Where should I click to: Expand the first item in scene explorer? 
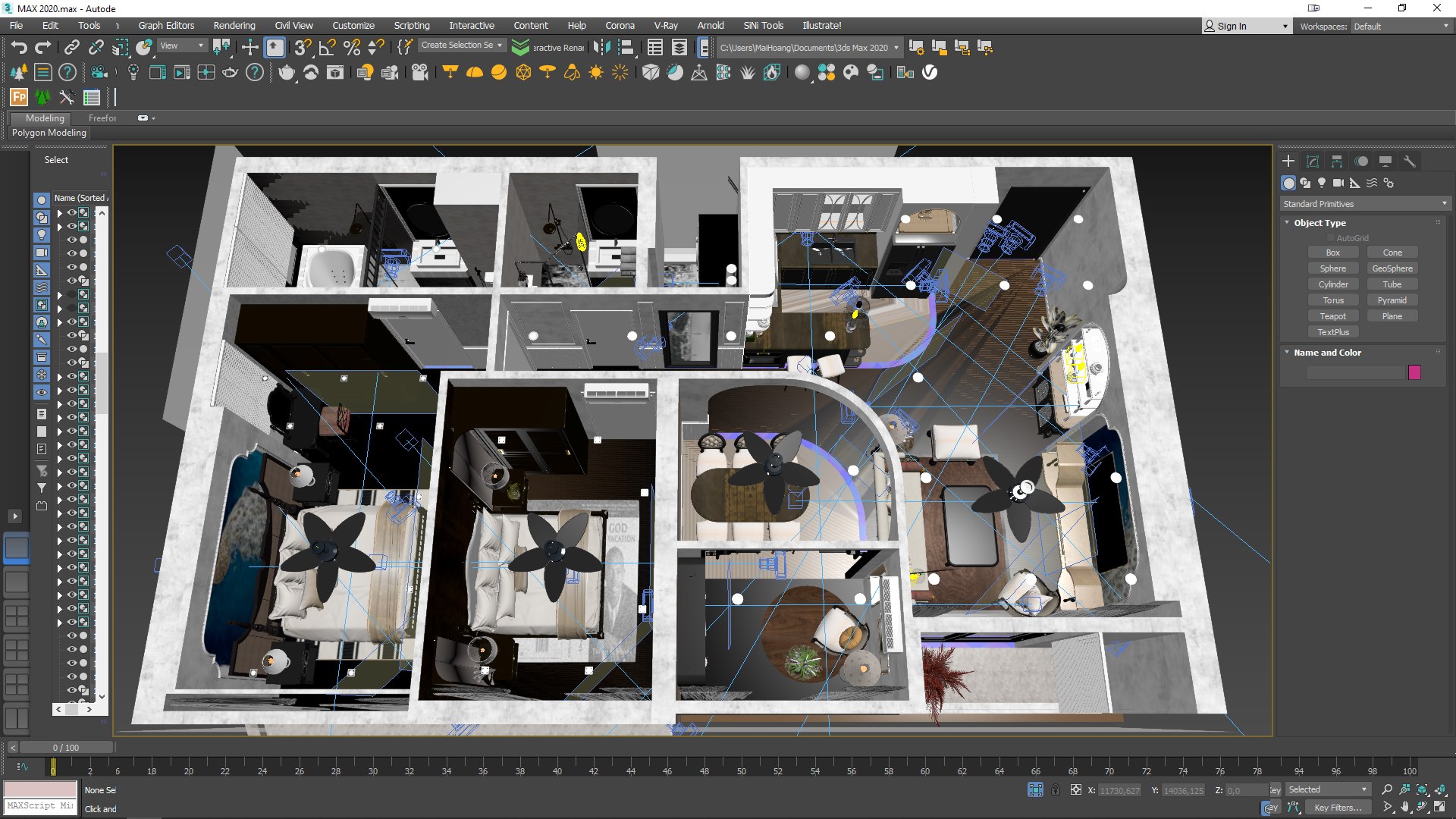click(59, 213)
